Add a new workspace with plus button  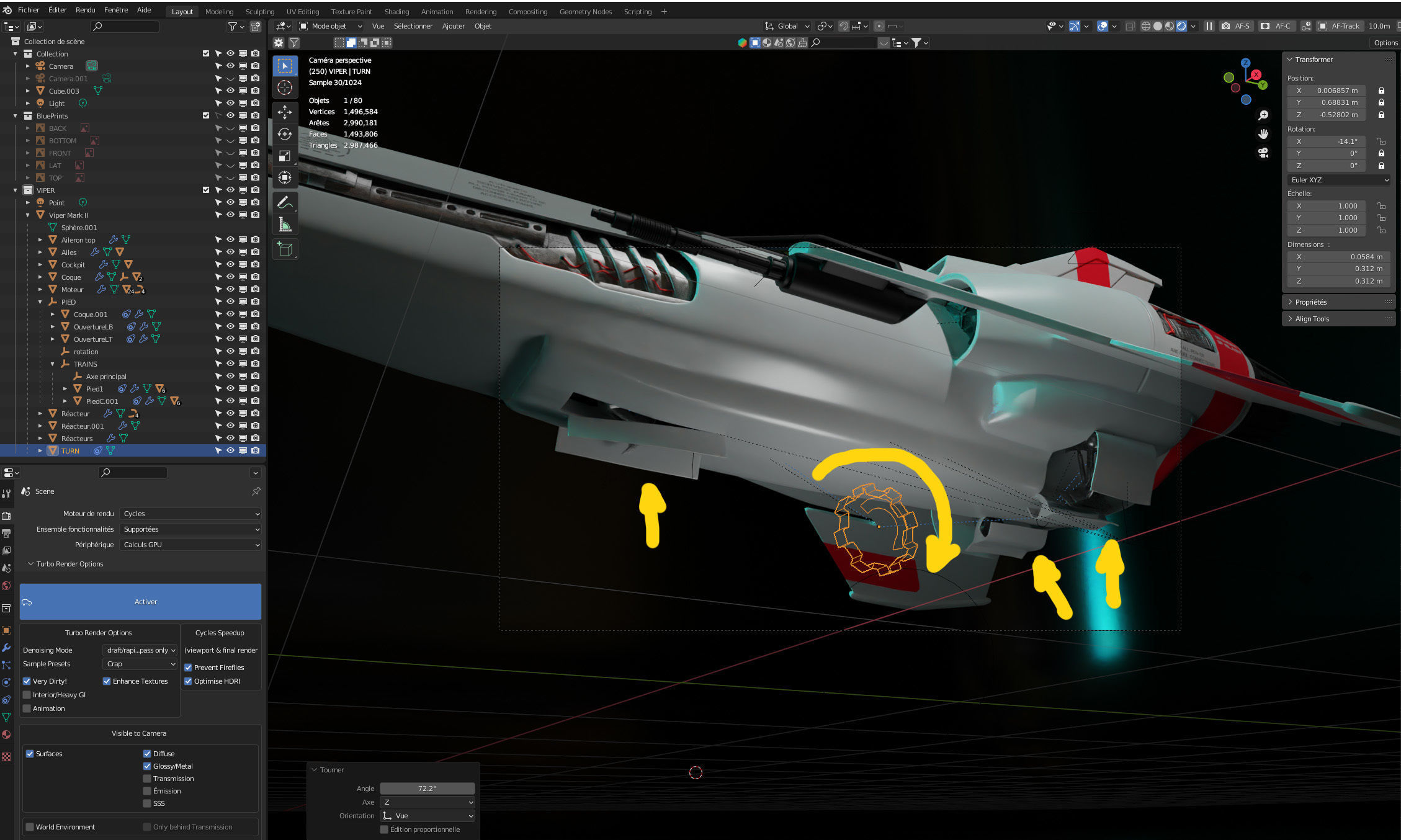pyautogui.click(x=664, y=11)
